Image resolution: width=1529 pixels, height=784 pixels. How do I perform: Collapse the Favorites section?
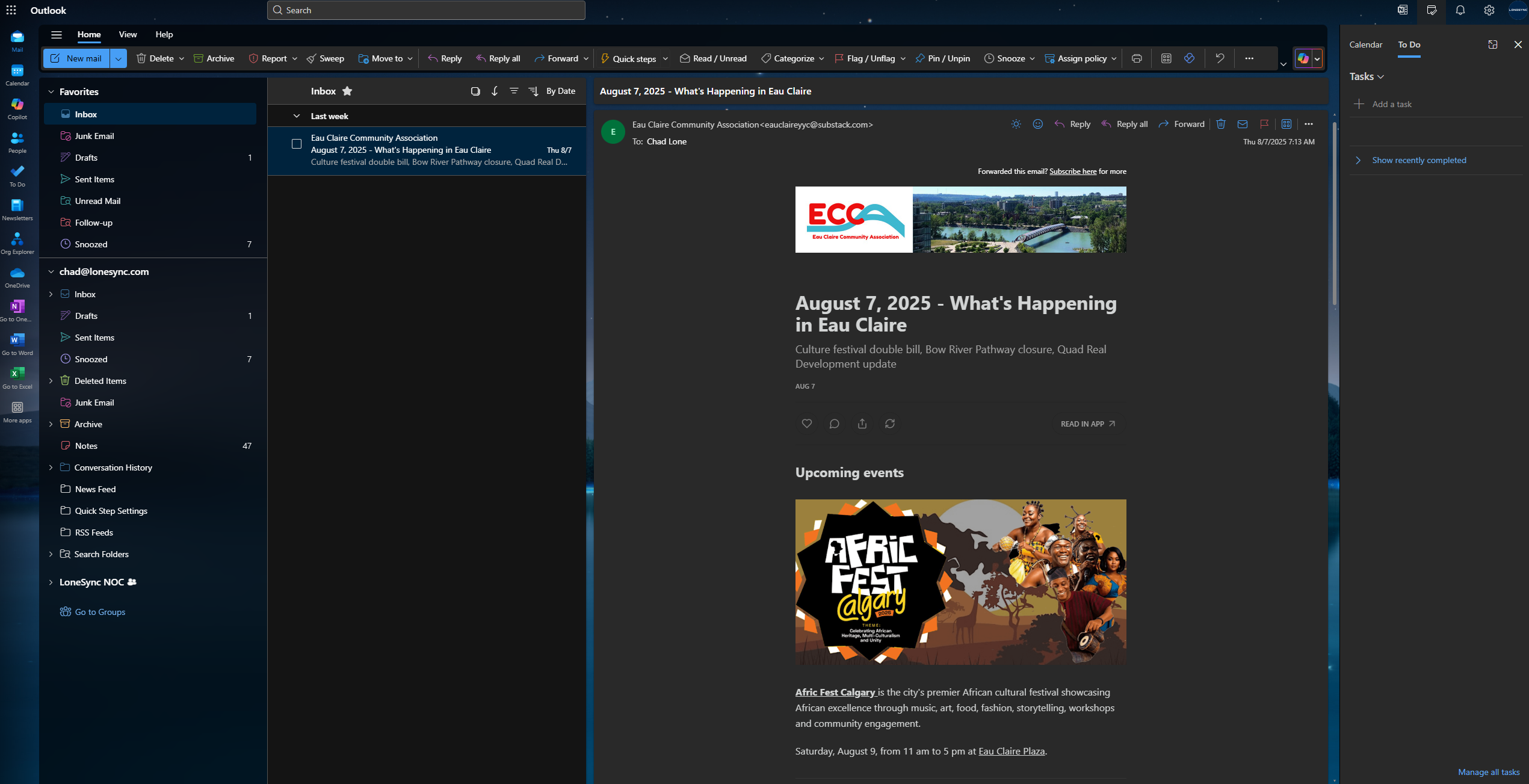click(51, 91)
